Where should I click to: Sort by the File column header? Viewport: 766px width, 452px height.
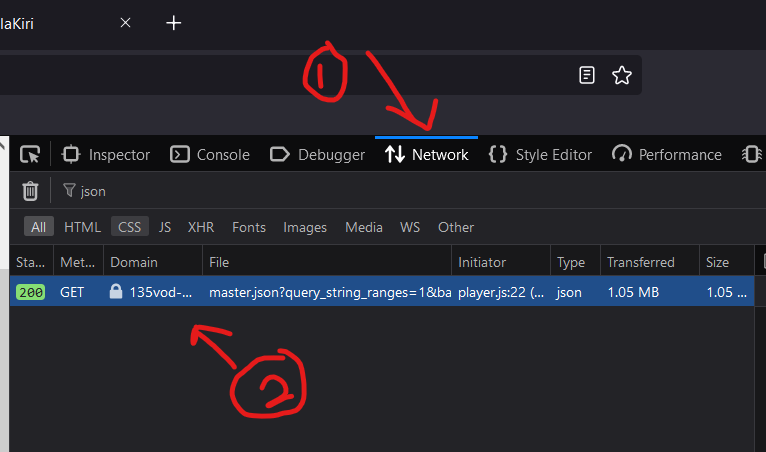point(327,262)
